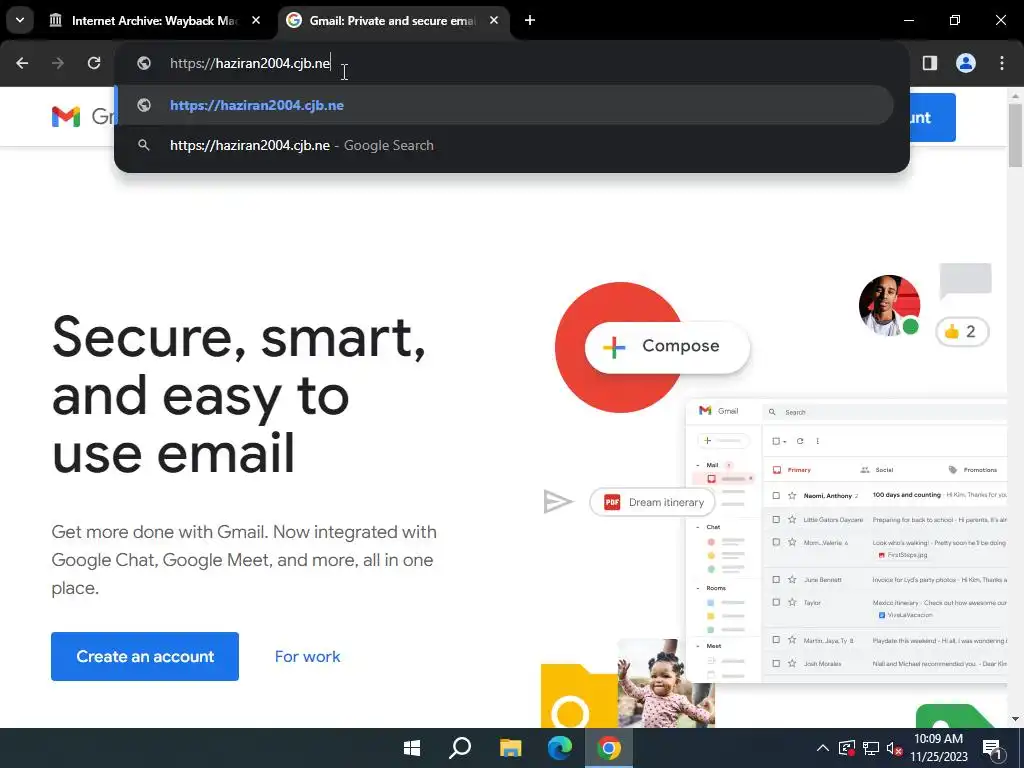The height and width of the screenshot is (768, 1024).
Task: Switch to the Internet Archive Wayback Machine tab
Action: (155, 21)
